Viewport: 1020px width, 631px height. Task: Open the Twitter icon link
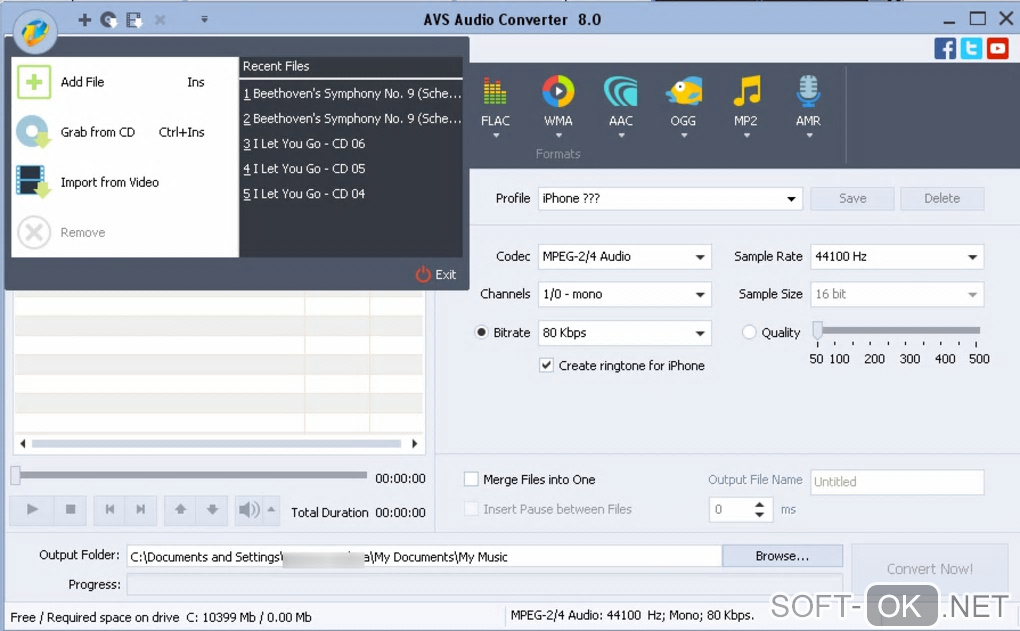[x=971, y=49]
